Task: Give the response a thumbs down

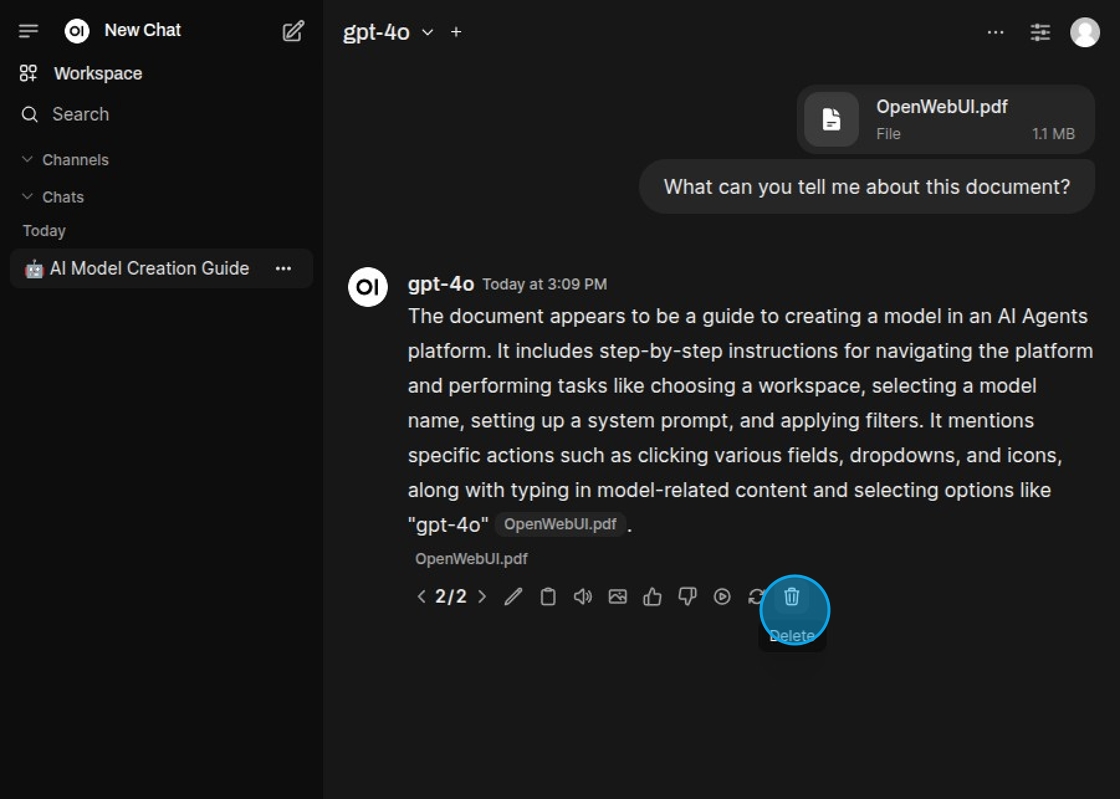Action: click(687, 597)
